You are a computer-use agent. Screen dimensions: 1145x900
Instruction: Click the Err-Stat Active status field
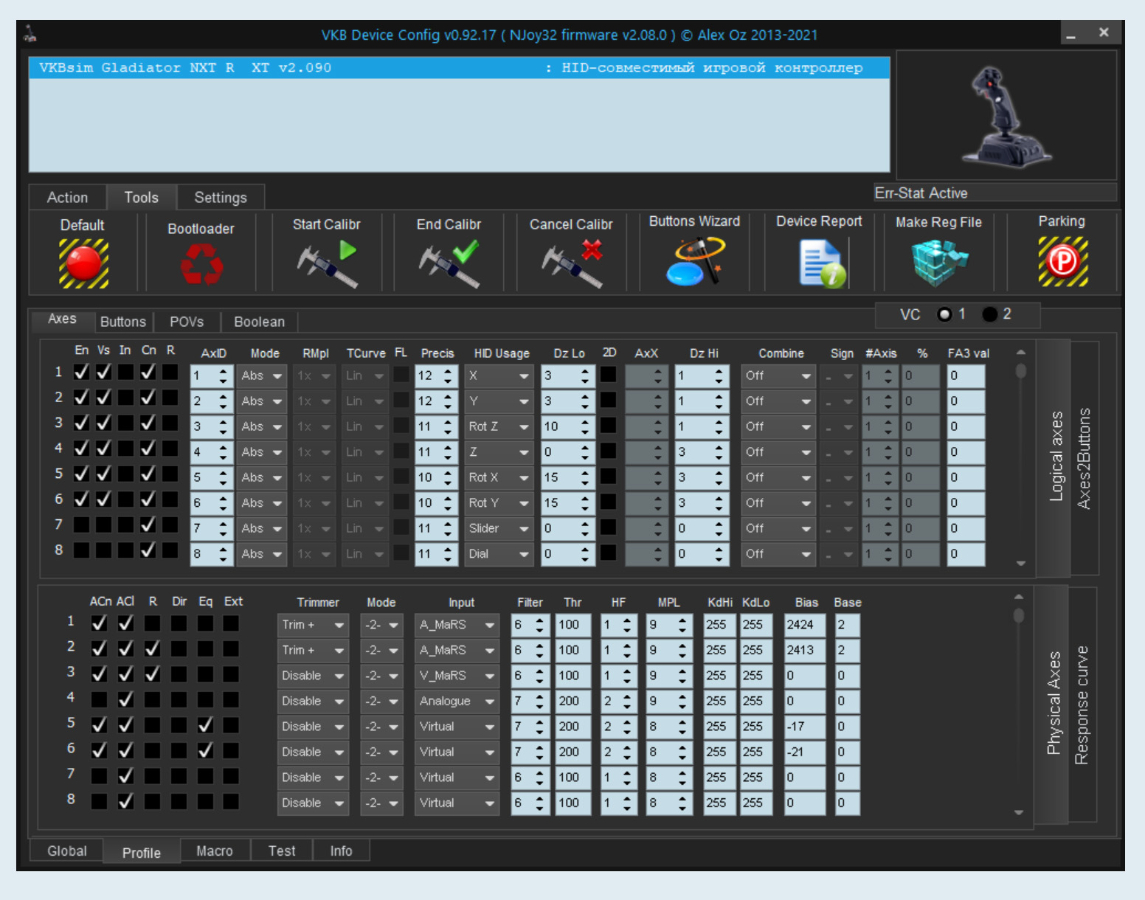point(995,193)
